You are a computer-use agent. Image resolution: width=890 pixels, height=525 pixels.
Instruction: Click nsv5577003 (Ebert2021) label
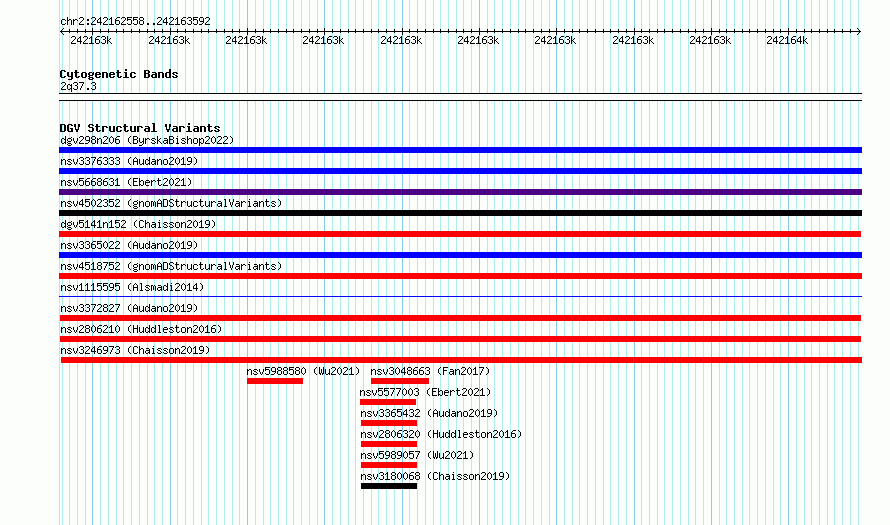coord(425,392)
